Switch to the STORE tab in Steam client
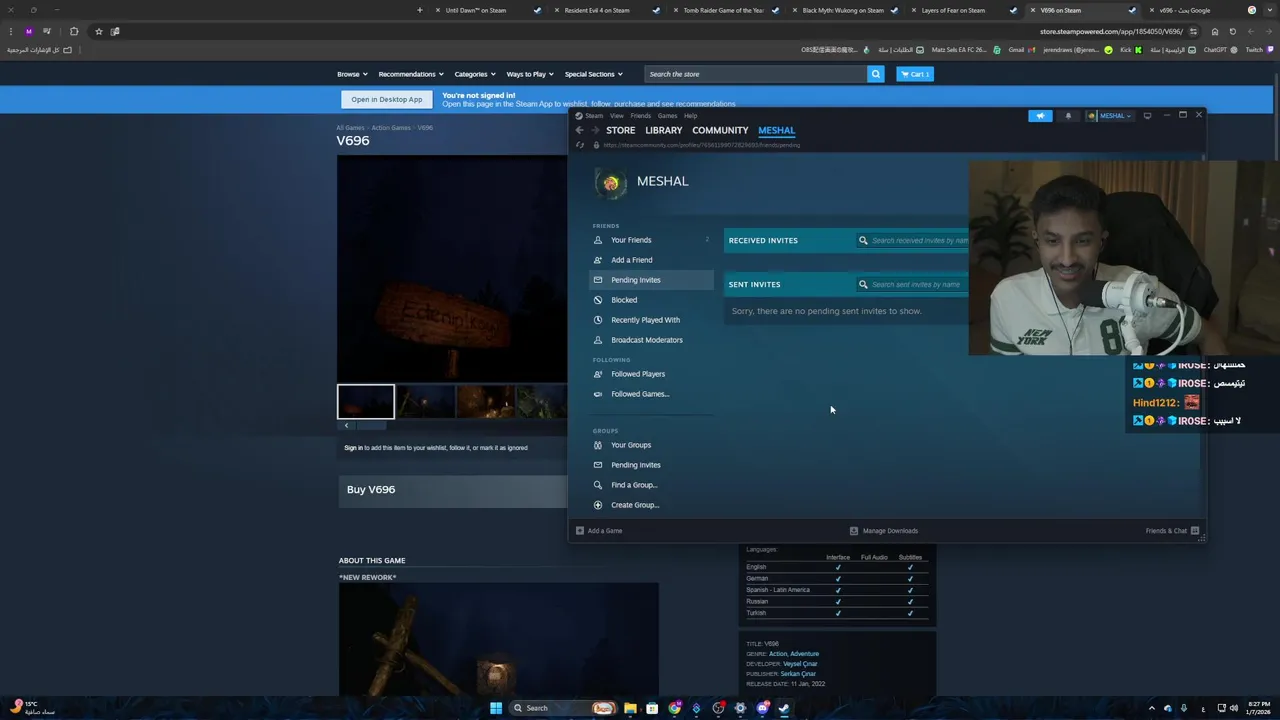1280x720 pixels. [620, 130]
